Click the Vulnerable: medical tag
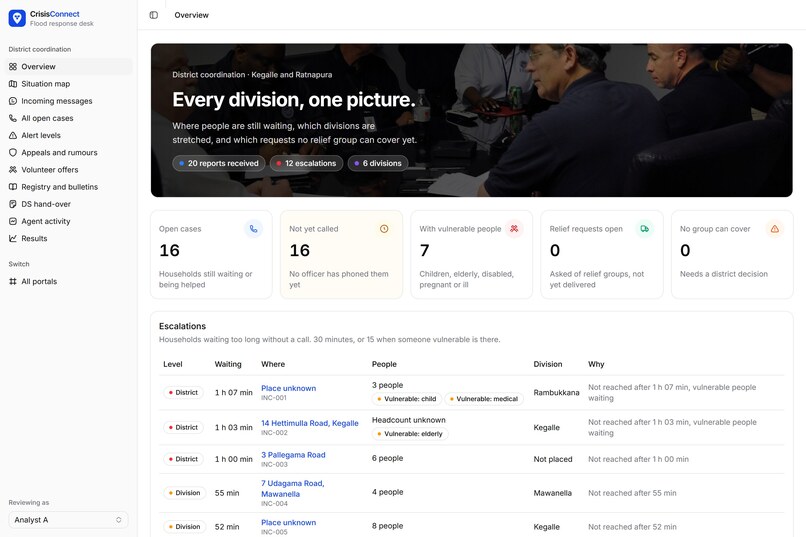Image resolution: width=806 pixels, height=537 pixels. [483, 399]
